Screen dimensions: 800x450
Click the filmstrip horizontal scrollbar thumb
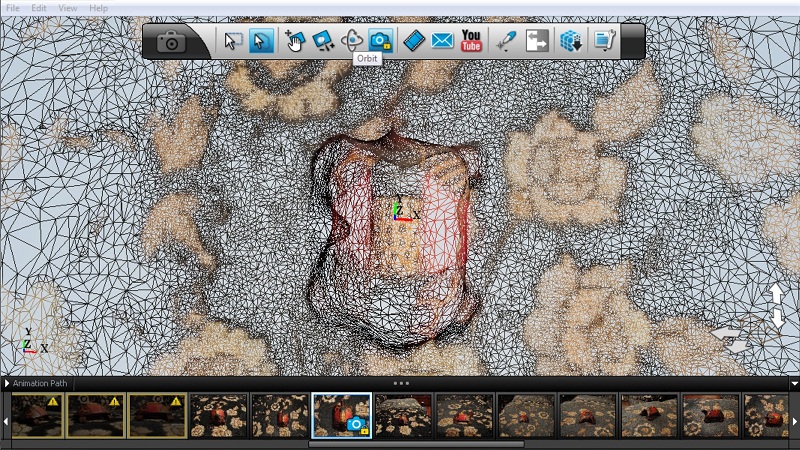click(x=416, y=444)
